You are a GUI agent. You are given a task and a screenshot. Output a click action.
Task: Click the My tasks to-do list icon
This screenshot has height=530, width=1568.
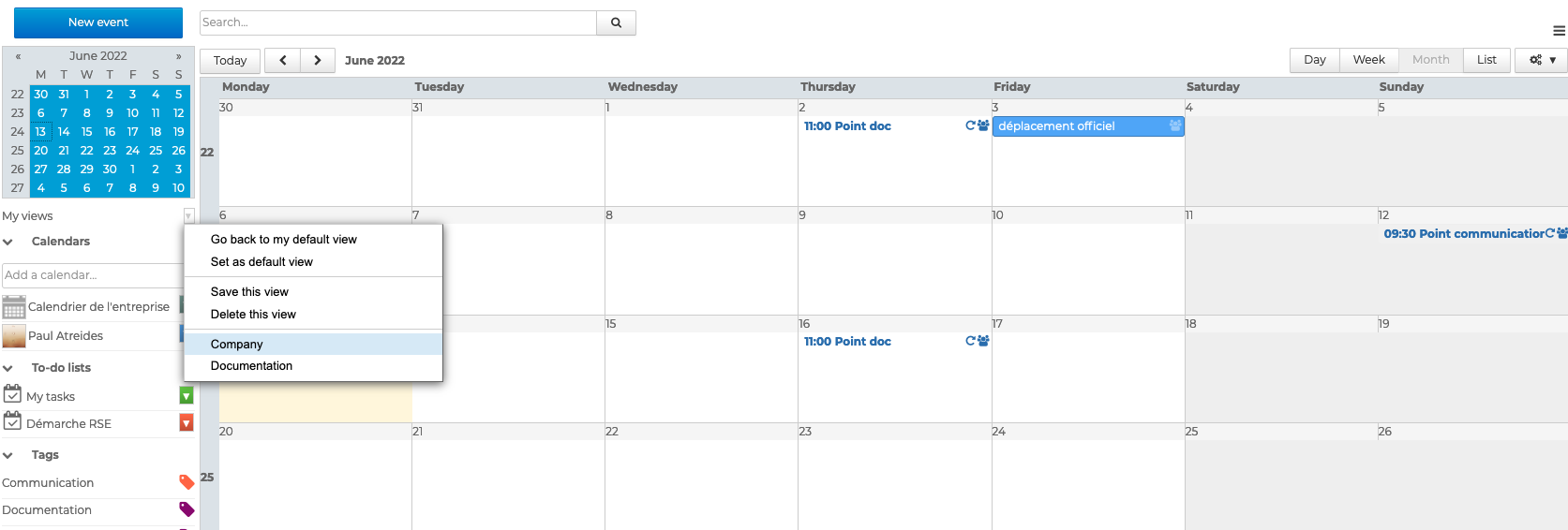point(12,394)
